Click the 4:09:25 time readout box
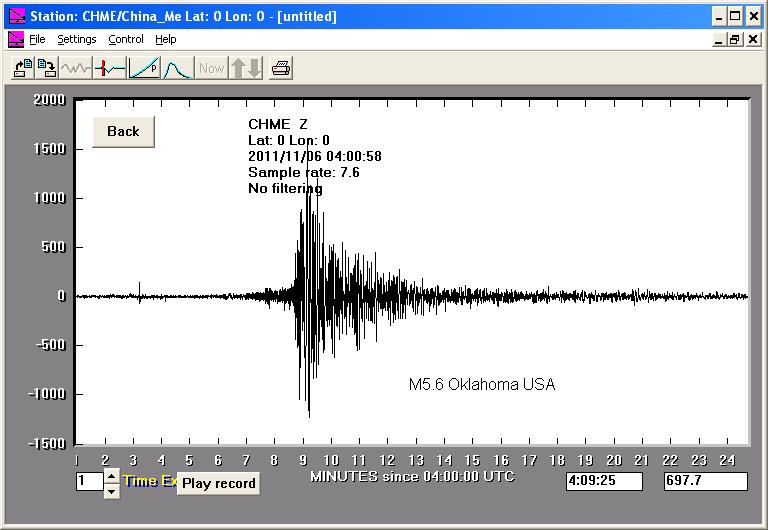Screen dimensions: 768x530 click(606, 482)
